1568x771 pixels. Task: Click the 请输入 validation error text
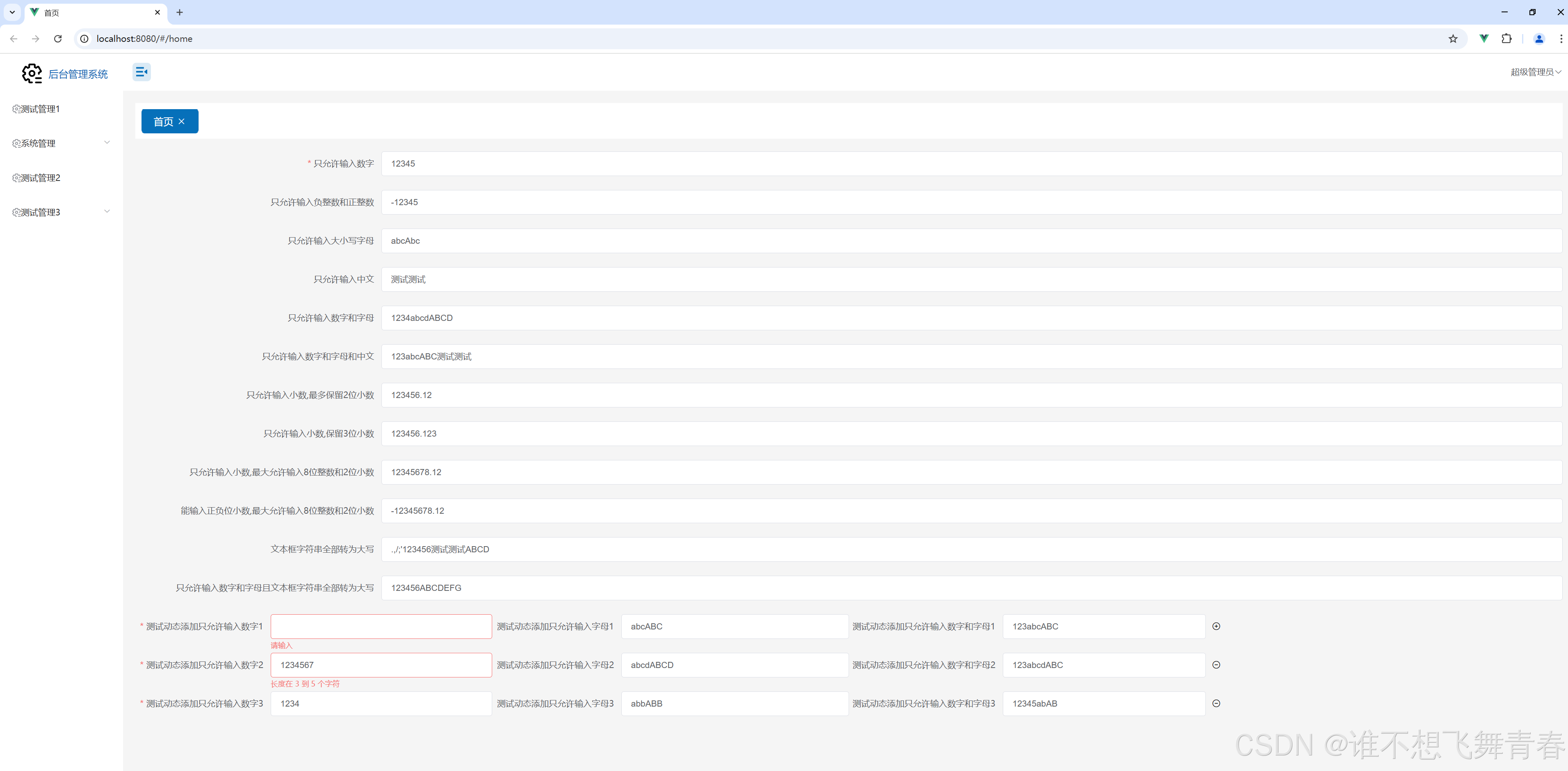click(282, 645)
